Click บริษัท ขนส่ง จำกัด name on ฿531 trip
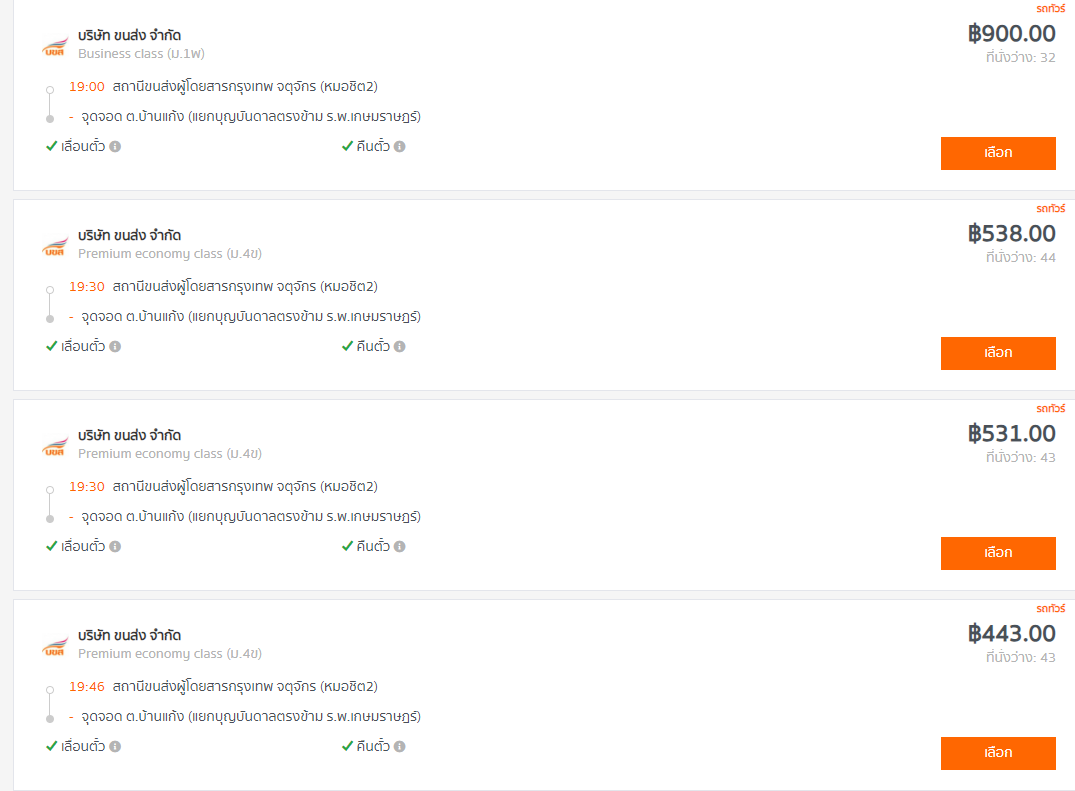The height and width of the screenshot is (791, 1075). pyautogui.click(x=130, y=435)
